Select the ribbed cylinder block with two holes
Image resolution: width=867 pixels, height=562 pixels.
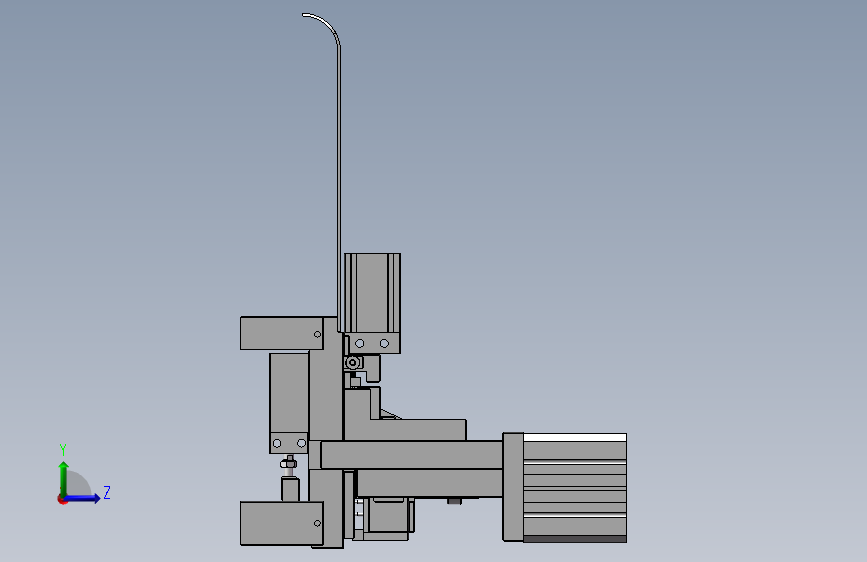coord(372,303)
